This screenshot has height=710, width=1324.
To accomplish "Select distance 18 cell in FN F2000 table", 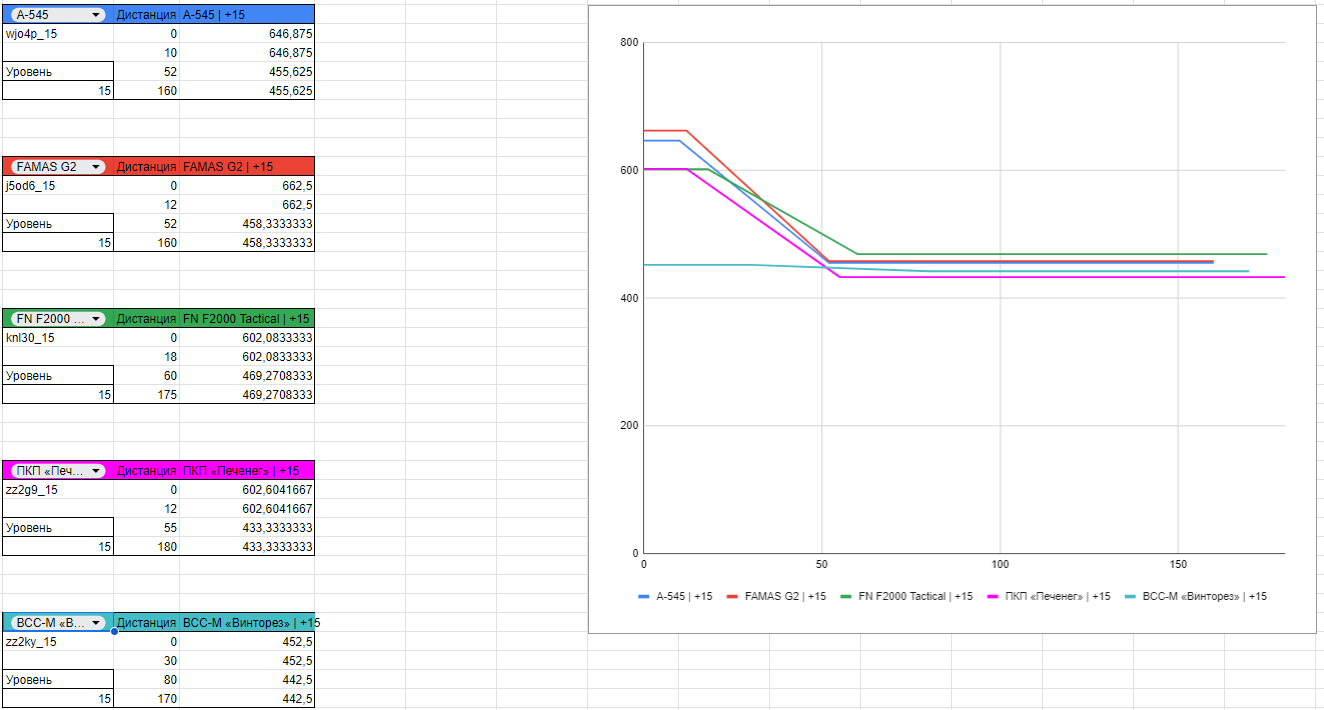I will coord(147,357).
